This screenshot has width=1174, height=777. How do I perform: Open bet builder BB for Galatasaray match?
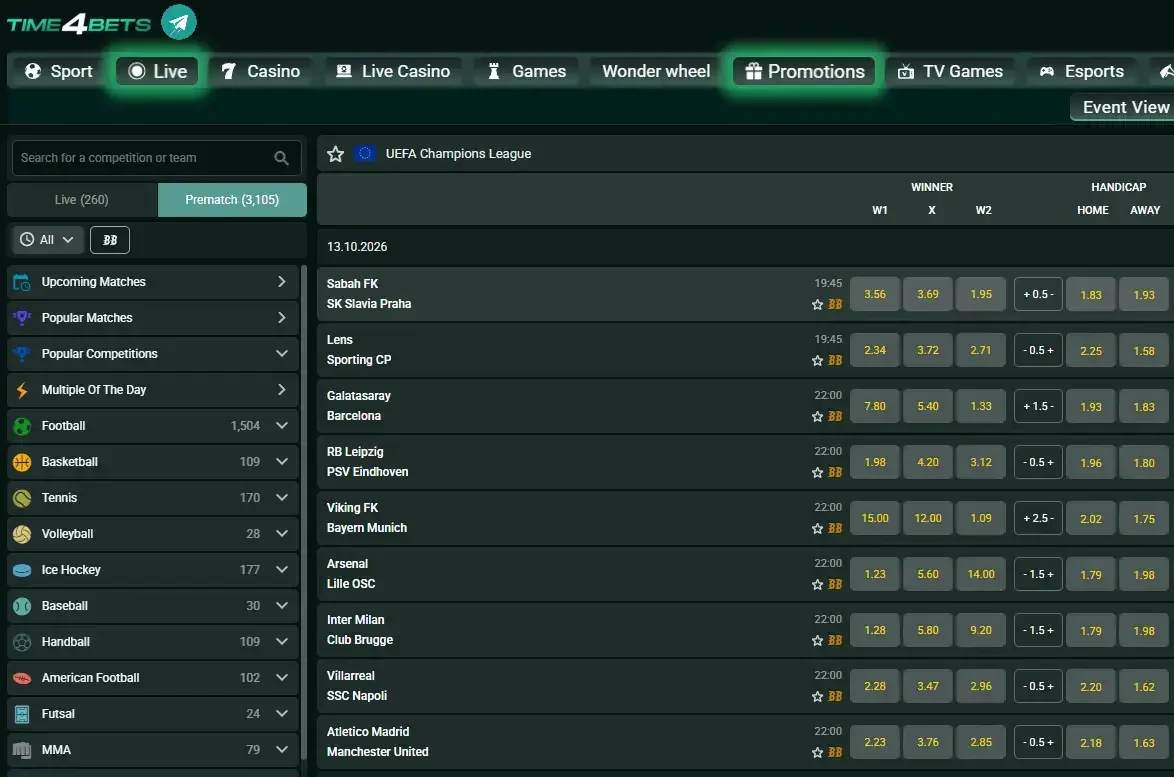point(835,417)
